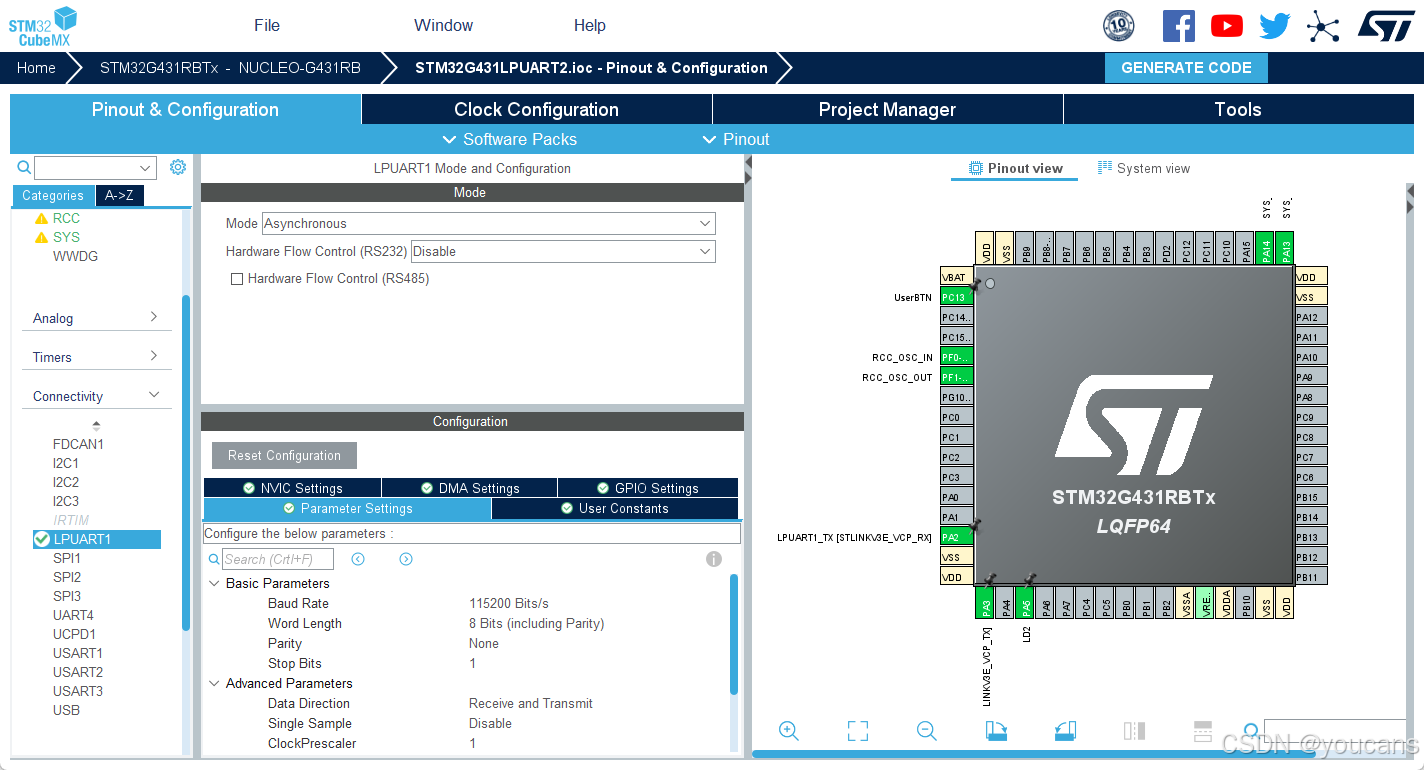Screen dimensions: 1424x770
Task: Open ST YouTube channel icon
Action: pyautogui.click(x=1227, y=26)
